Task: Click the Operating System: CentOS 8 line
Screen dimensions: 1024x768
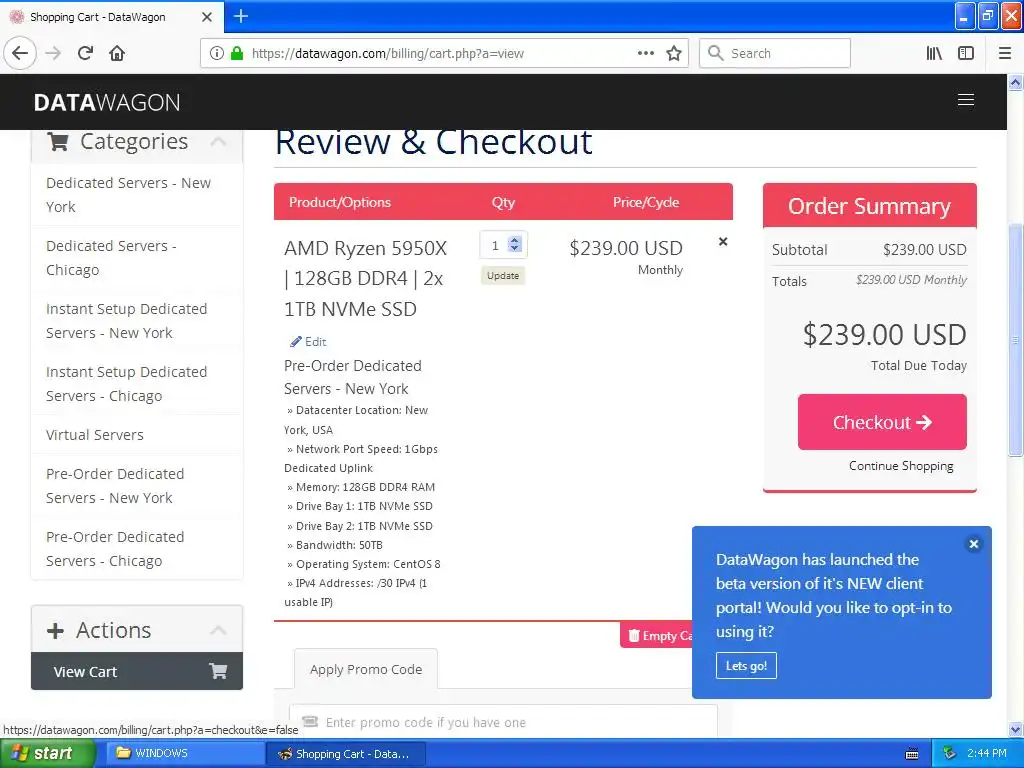Action: tap(364, 564)
